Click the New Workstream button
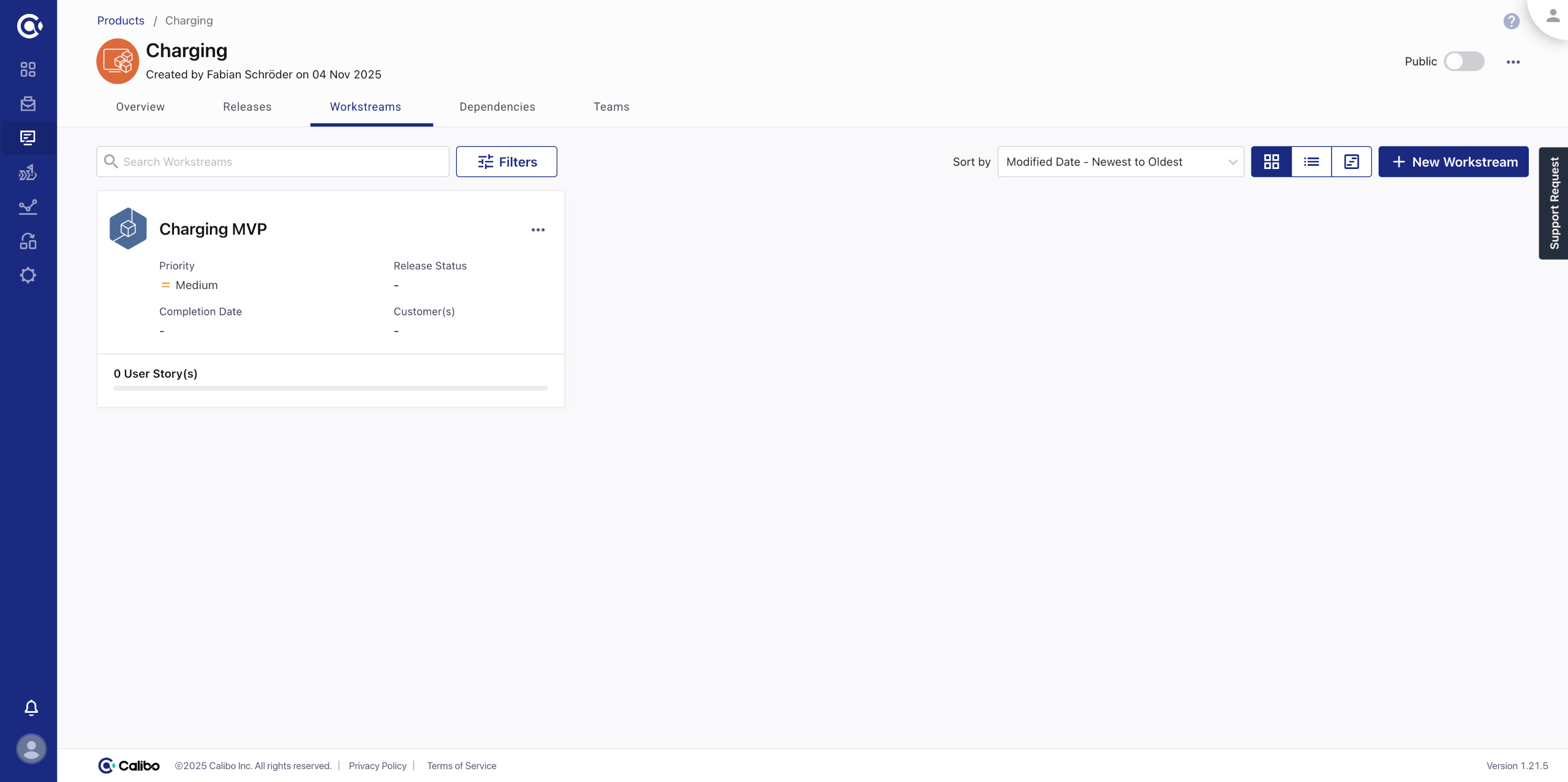This screenshot has height=782, width=1568. pos(1453,162)
